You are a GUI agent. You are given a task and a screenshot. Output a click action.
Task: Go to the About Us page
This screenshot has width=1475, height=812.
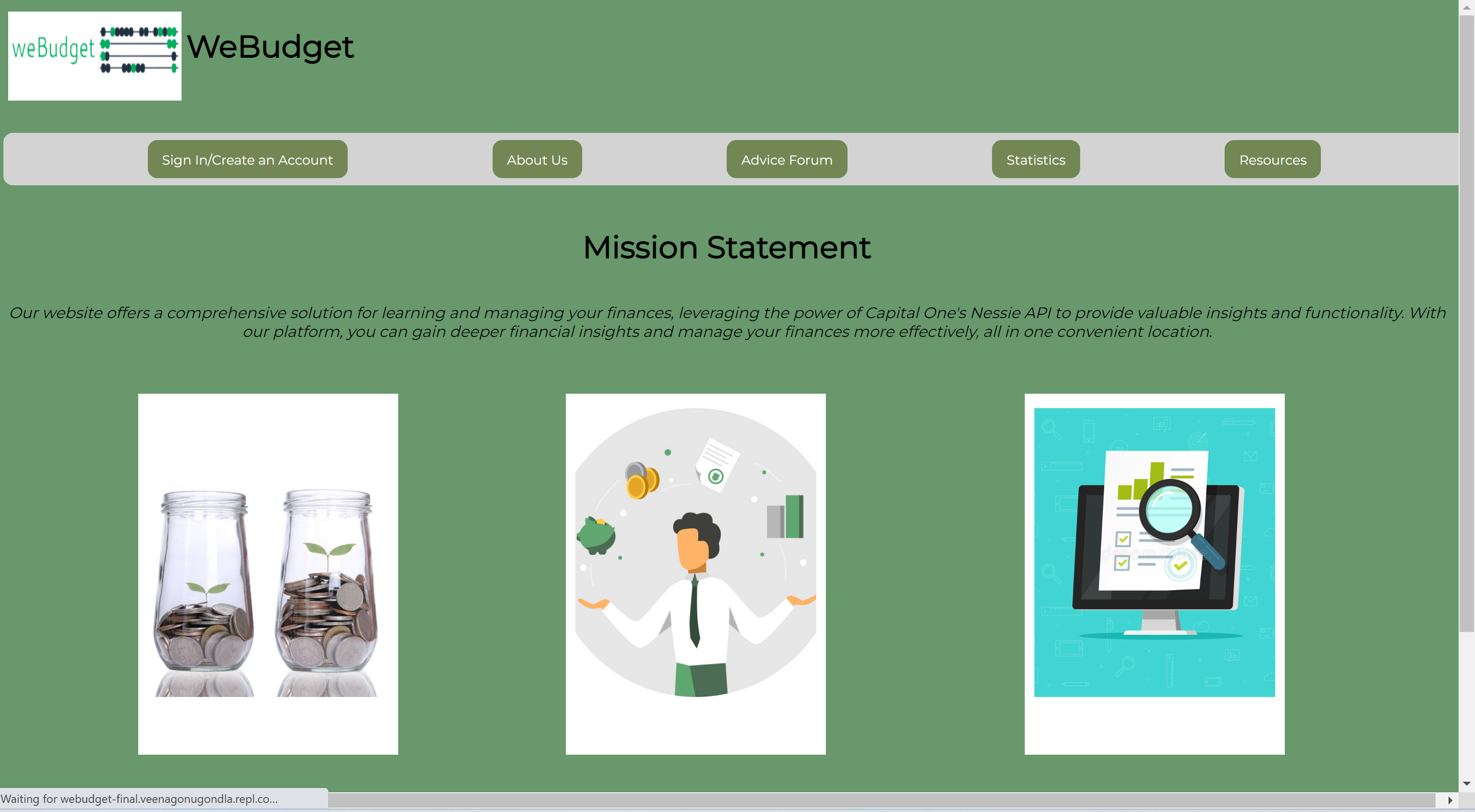(536, 160)
